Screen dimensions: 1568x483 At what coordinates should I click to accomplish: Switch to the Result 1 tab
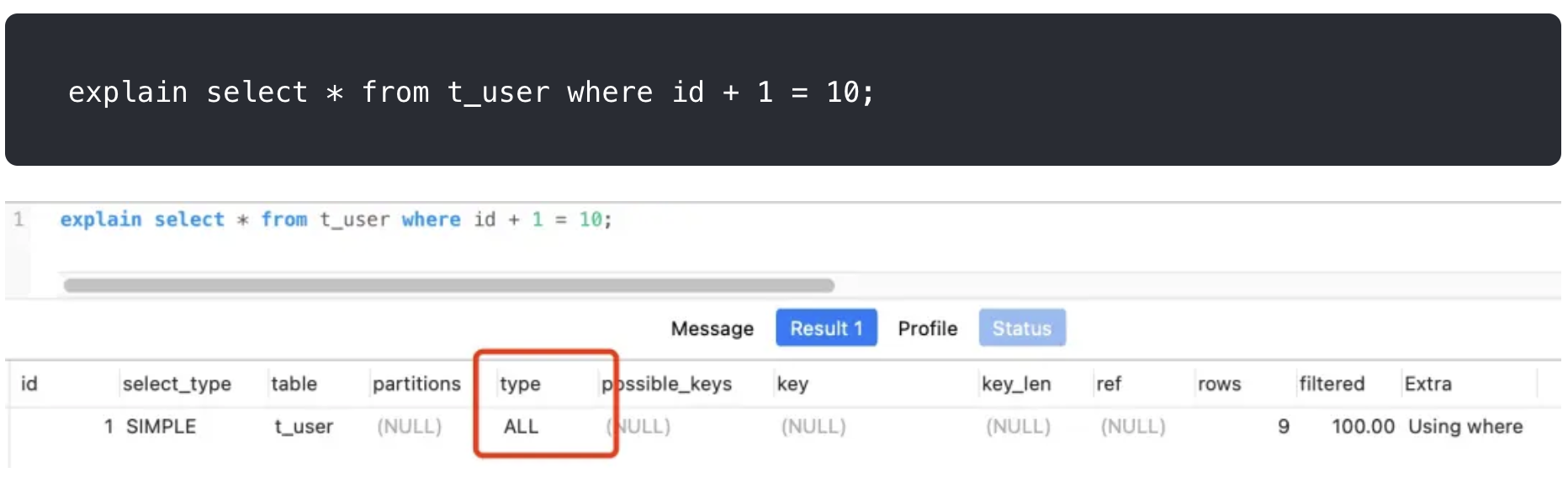(x=826, y=327)
